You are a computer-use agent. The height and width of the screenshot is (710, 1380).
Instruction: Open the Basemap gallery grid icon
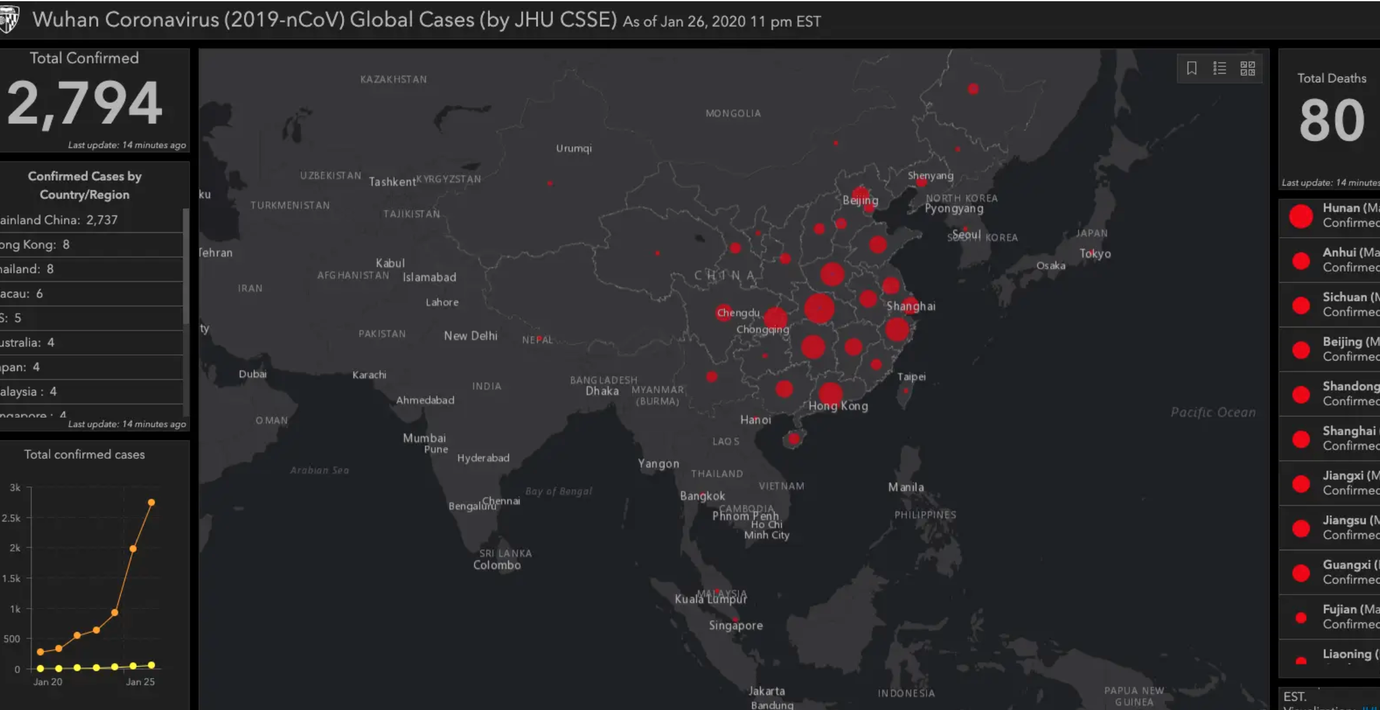tap(1248, 68)
